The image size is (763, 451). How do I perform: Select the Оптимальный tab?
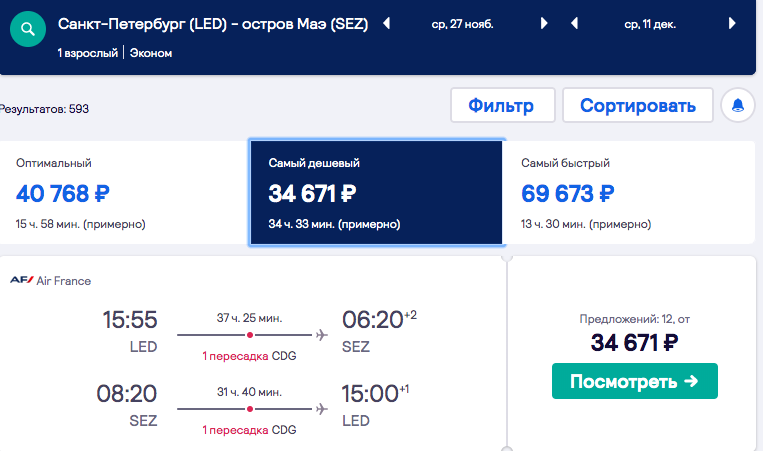click(124, 193)
